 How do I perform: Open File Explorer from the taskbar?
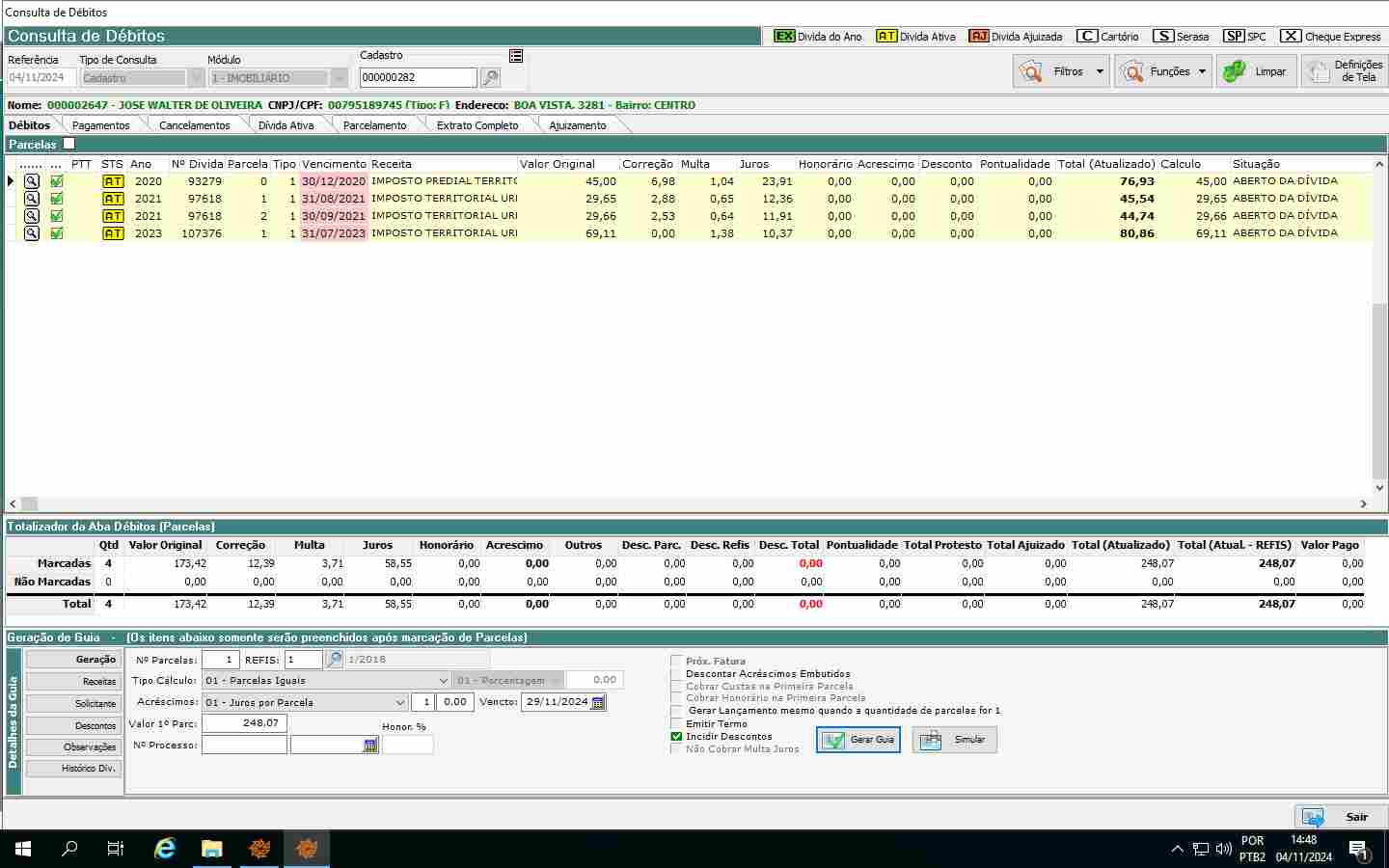coord(211,849)
